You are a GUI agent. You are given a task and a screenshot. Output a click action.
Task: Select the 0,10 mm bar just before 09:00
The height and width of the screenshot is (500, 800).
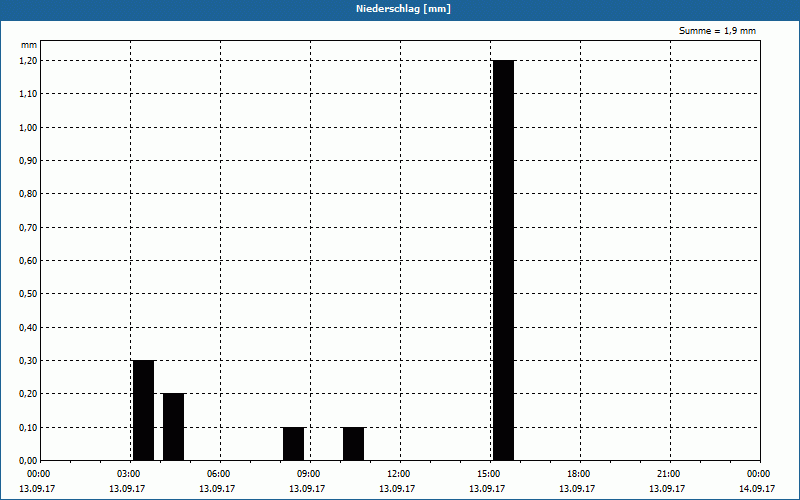click(x=293, y=444)
